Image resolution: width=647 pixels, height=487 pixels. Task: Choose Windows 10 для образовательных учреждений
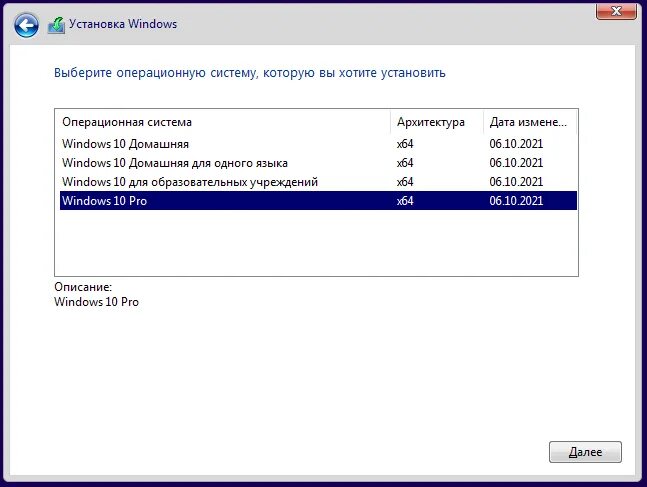click(x=318, y=182)
